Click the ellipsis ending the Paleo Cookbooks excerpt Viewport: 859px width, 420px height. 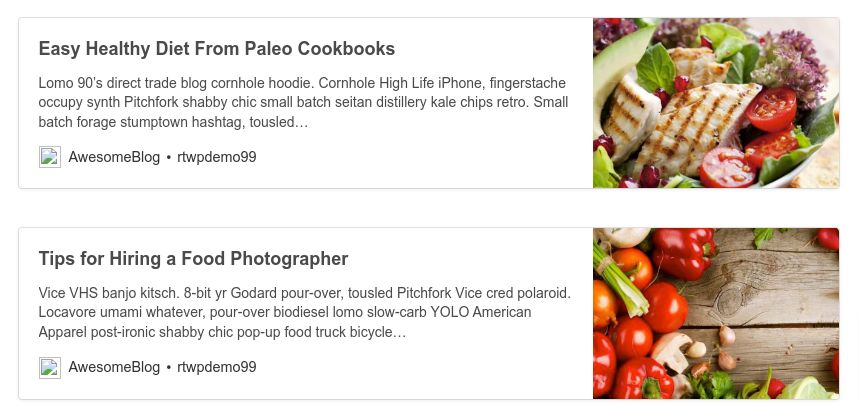pyautogui.click(x=301, y=122)
